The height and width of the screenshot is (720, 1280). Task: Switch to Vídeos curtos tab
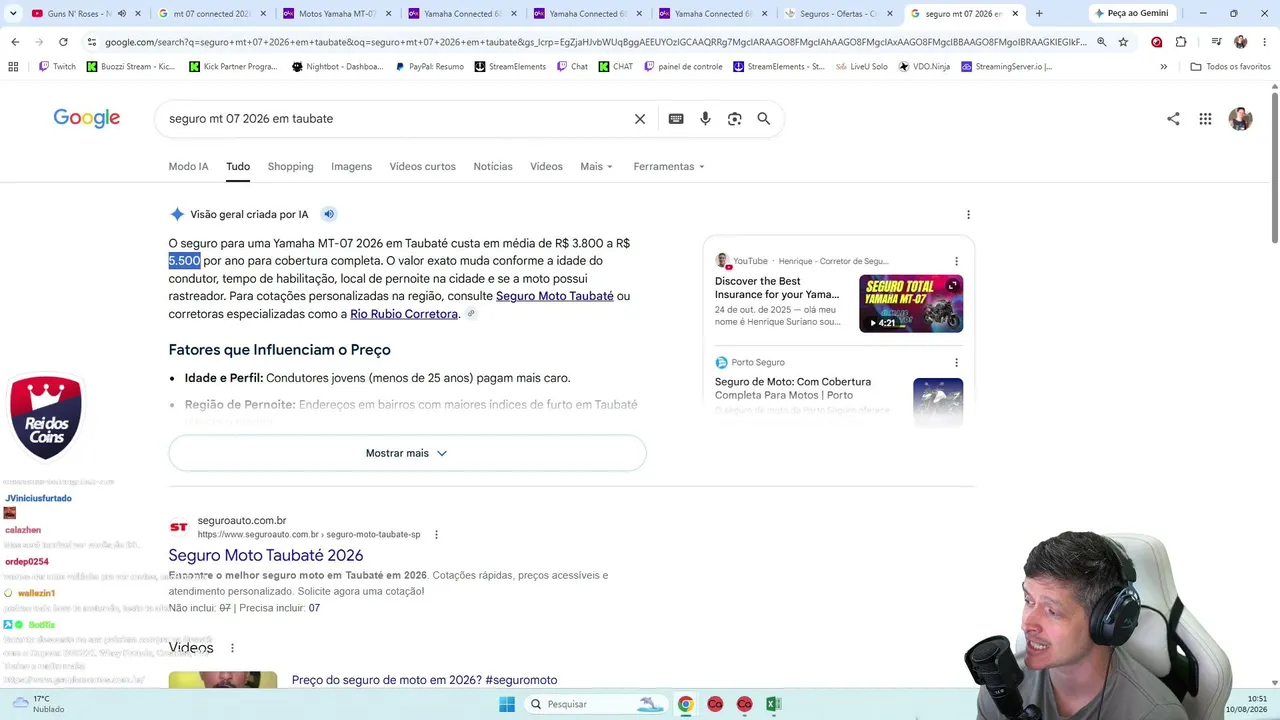click(422, 167)
